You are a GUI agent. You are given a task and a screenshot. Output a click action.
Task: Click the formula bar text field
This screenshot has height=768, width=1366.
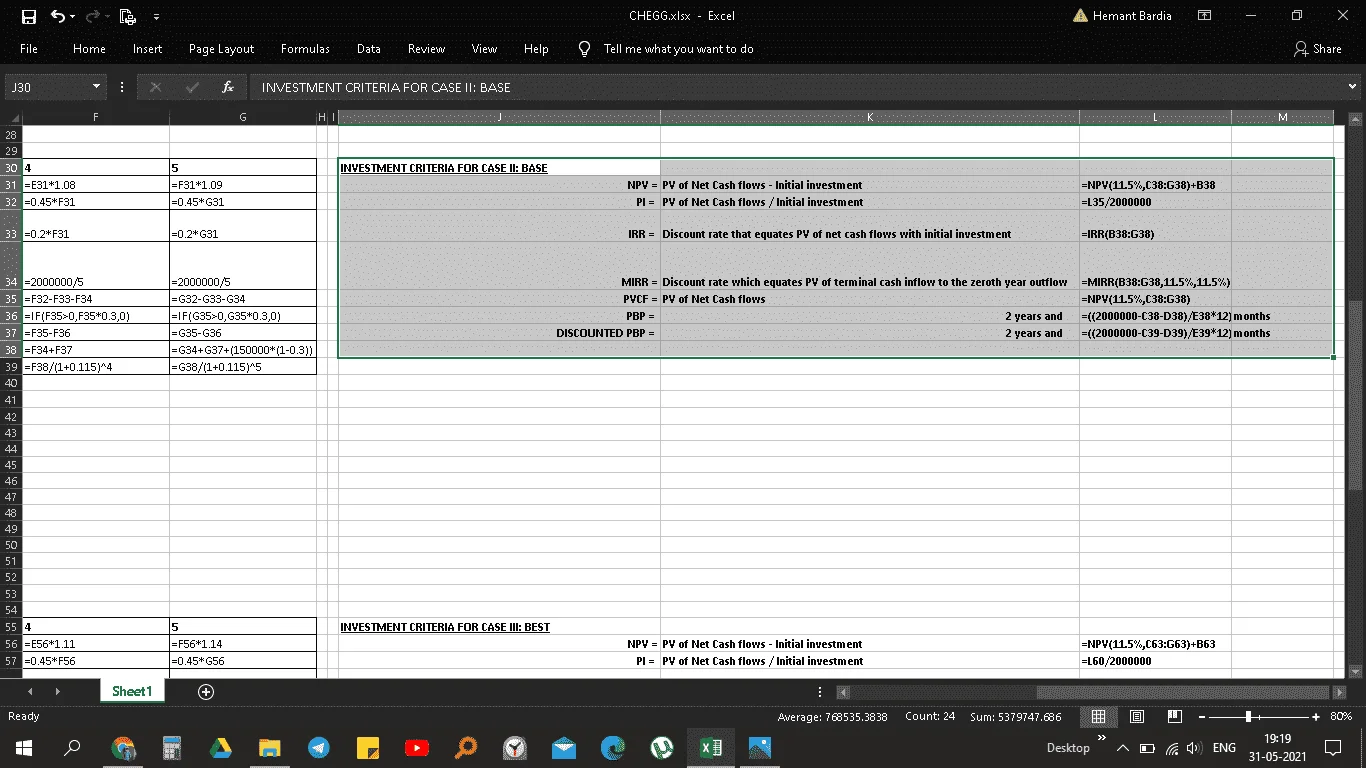point(796,87)
